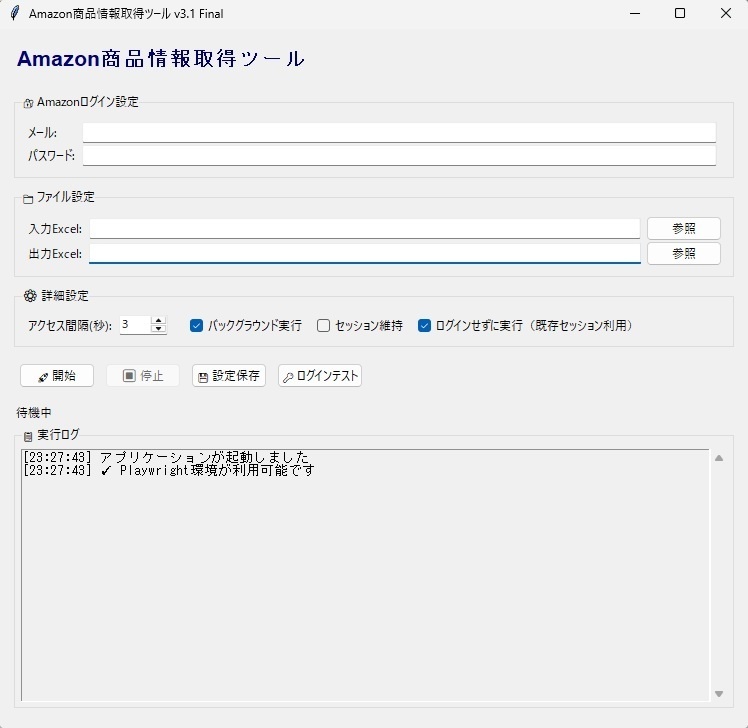Screen dimensions: 748x728
Task: Click the Amazonログイン設定 group label
Action: point(88,102)
